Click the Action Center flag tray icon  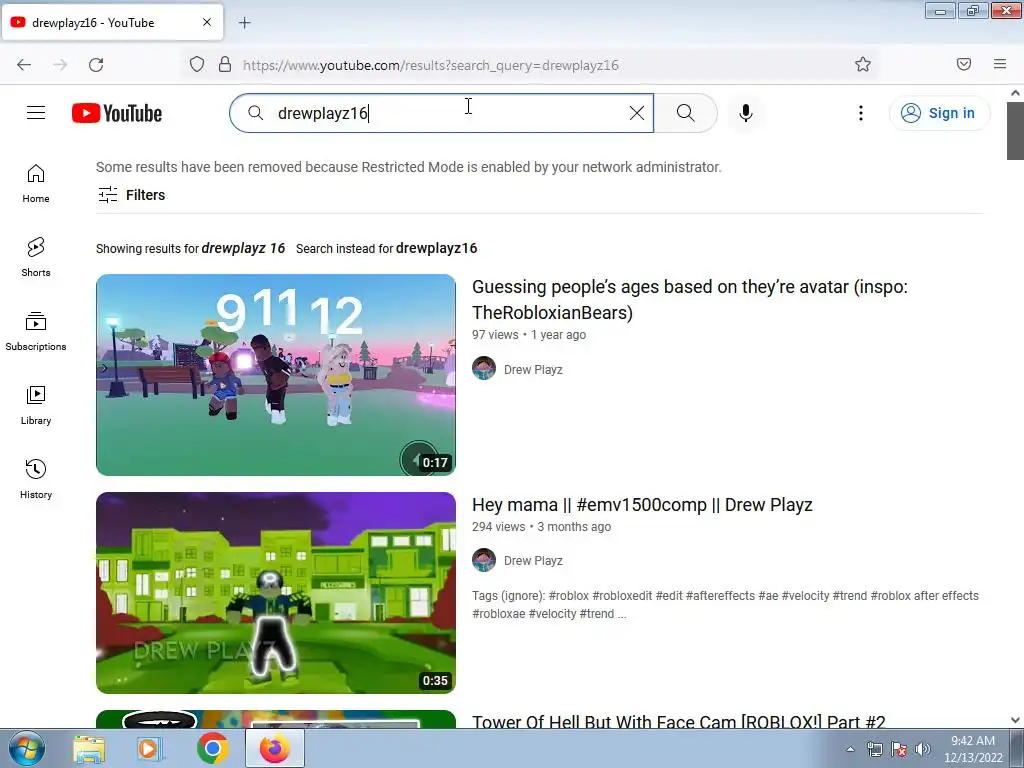click(899, 749)
